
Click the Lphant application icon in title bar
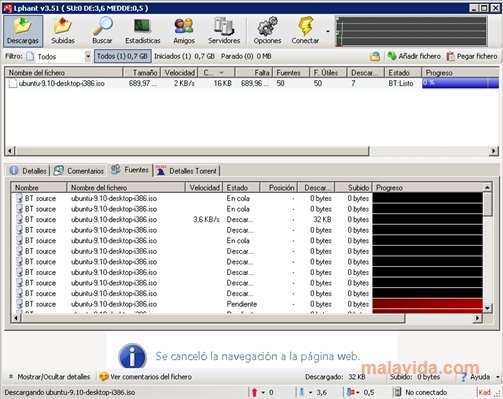[x=7, y=8]
